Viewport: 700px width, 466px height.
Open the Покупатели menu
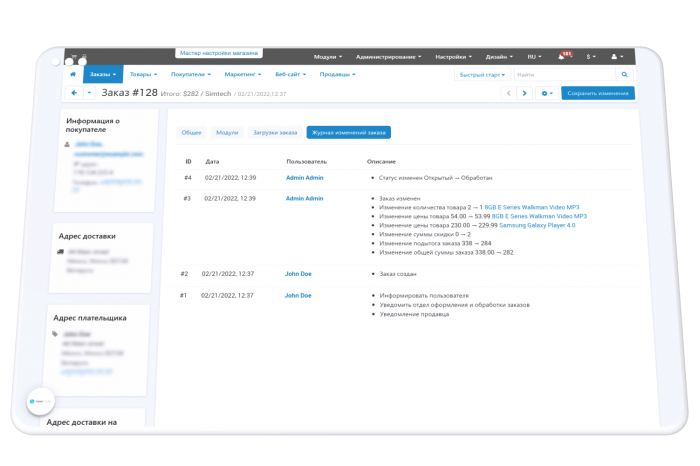pos(191,74)
